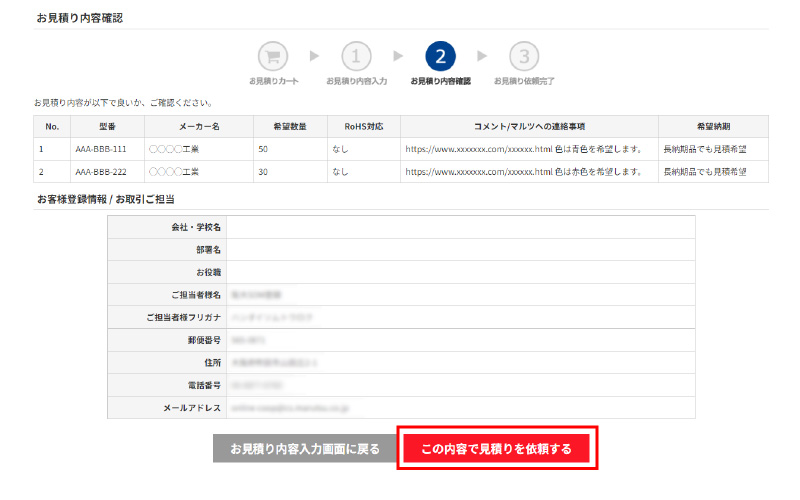Image resolution: width=800 pixels, height=500 pixels.
Task: Click お見積りカート step label
Action: (x=274, y=81)
